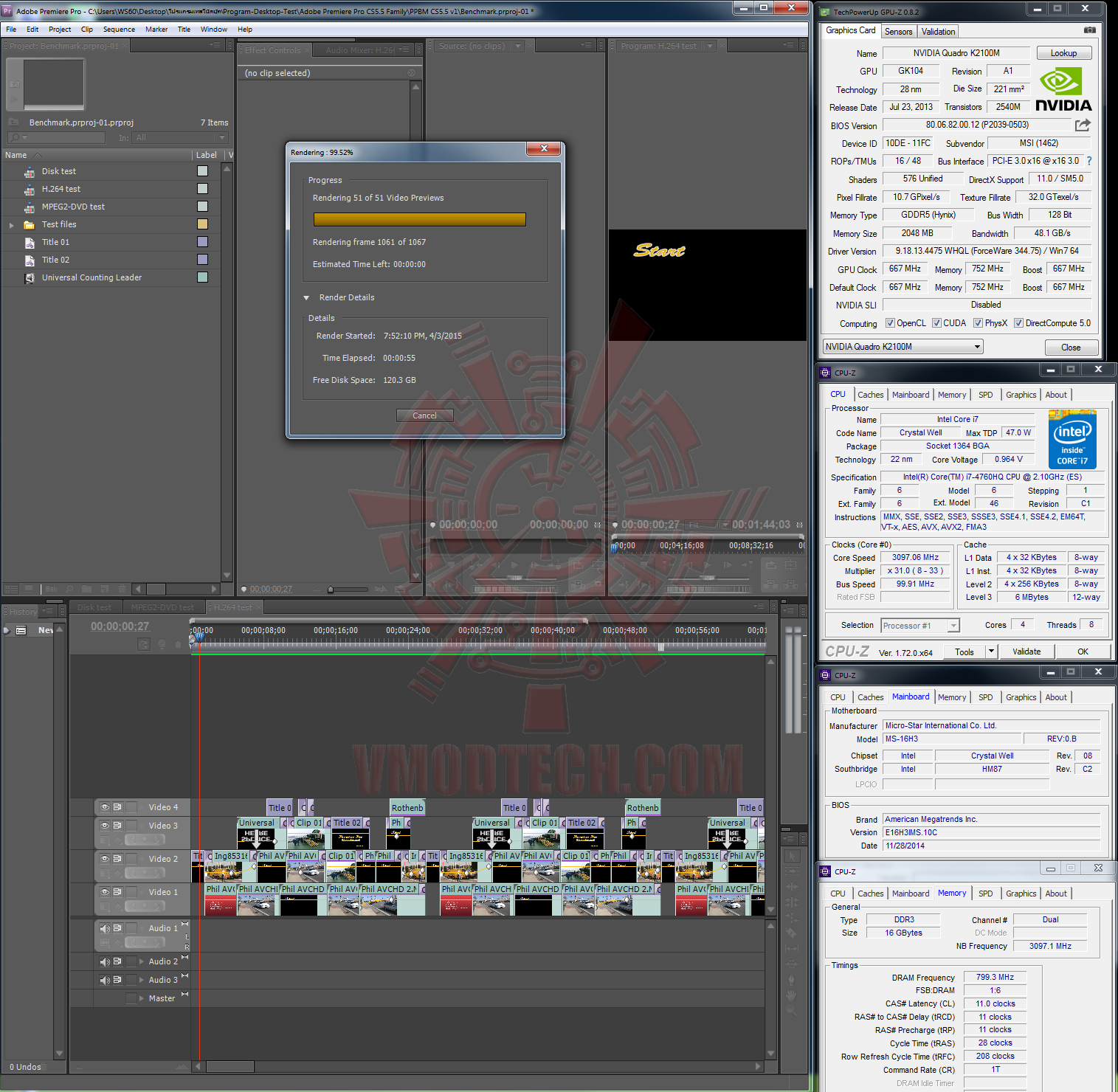Toggle sync lock on Video 1 track

(x=117, y=892)
